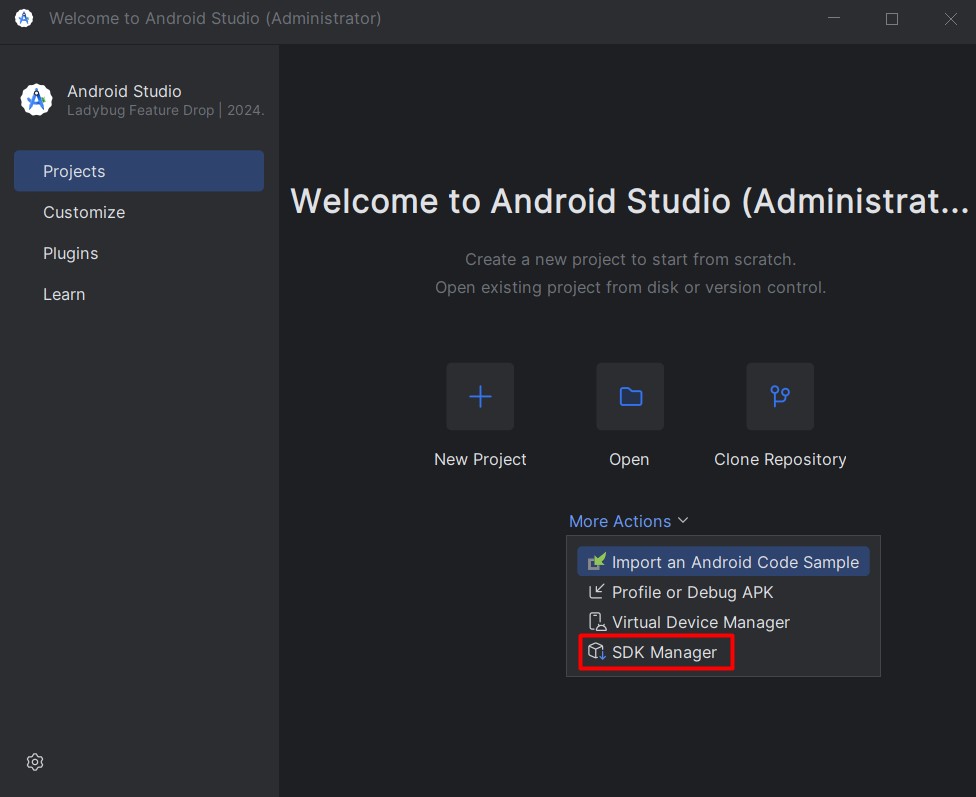Select the Projects tab in sidebar

pos(139,171)
